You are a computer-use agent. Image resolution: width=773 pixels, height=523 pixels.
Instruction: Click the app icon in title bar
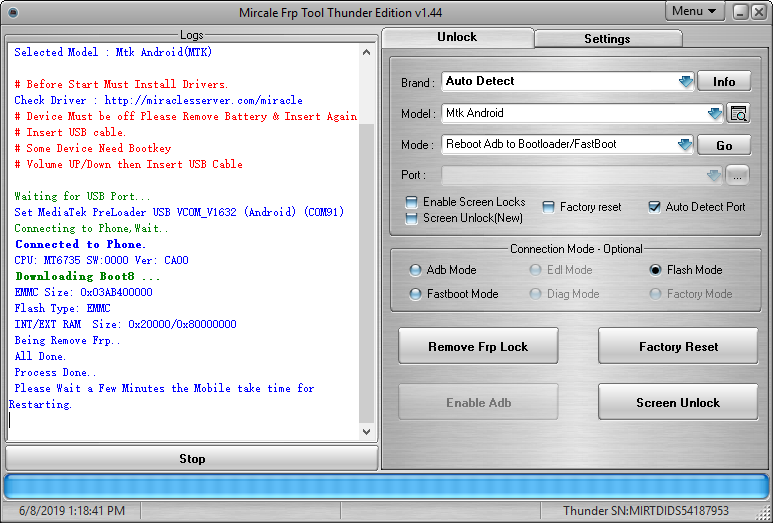pos(13,12)
